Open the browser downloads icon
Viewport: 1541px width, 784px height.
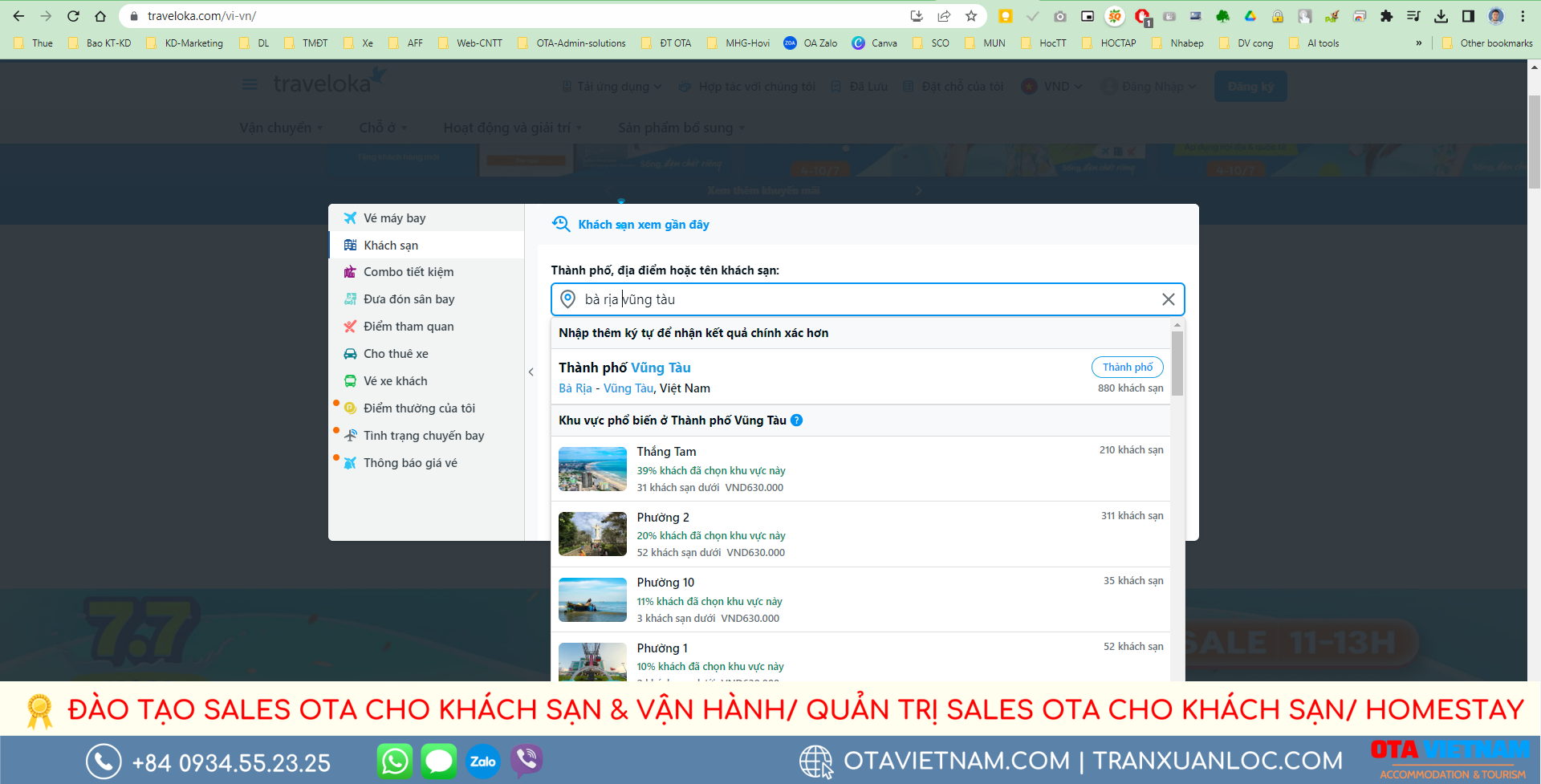[1441, 16]
